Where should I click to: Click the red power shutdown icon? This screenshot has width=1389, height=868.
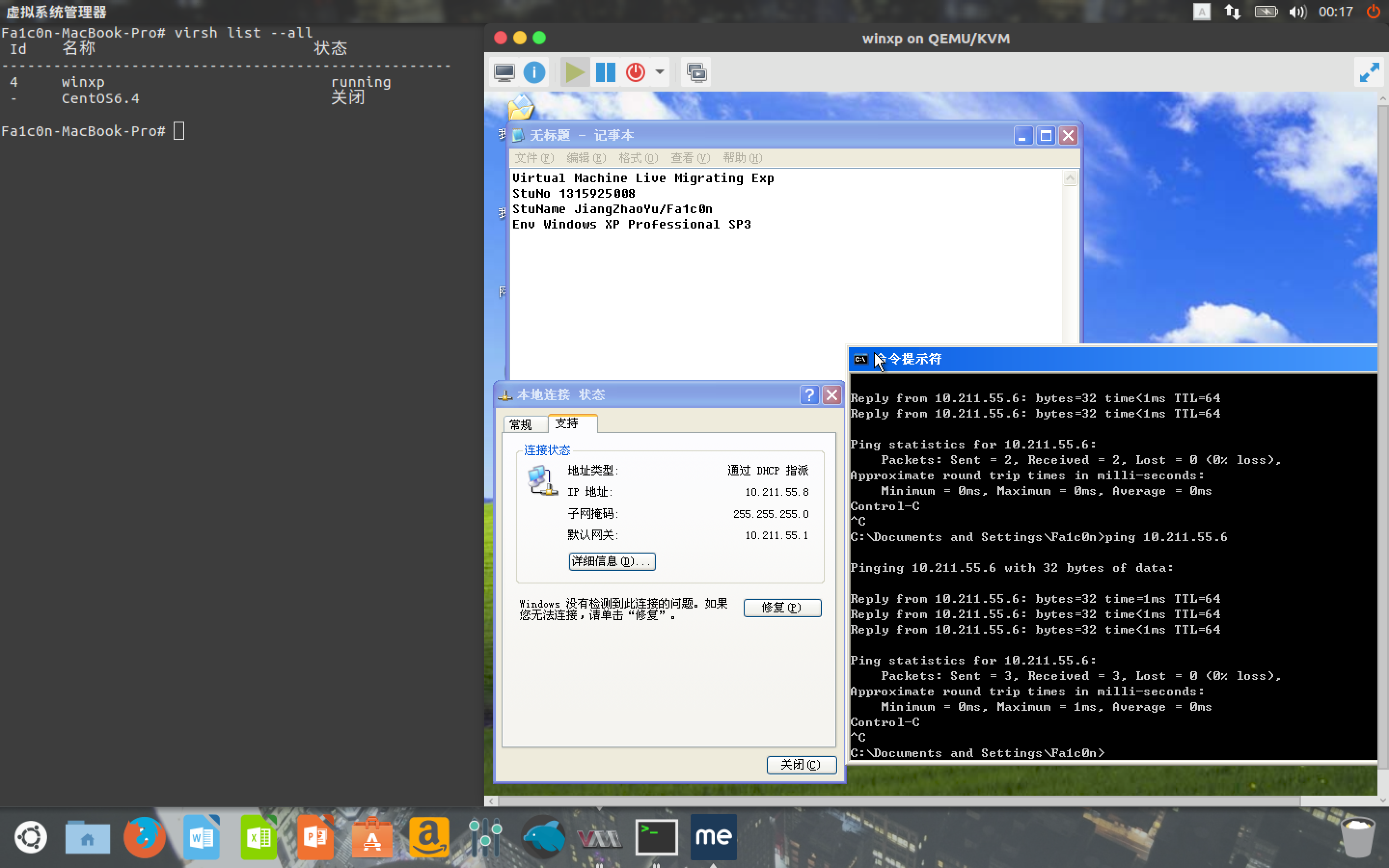(635, 72)
